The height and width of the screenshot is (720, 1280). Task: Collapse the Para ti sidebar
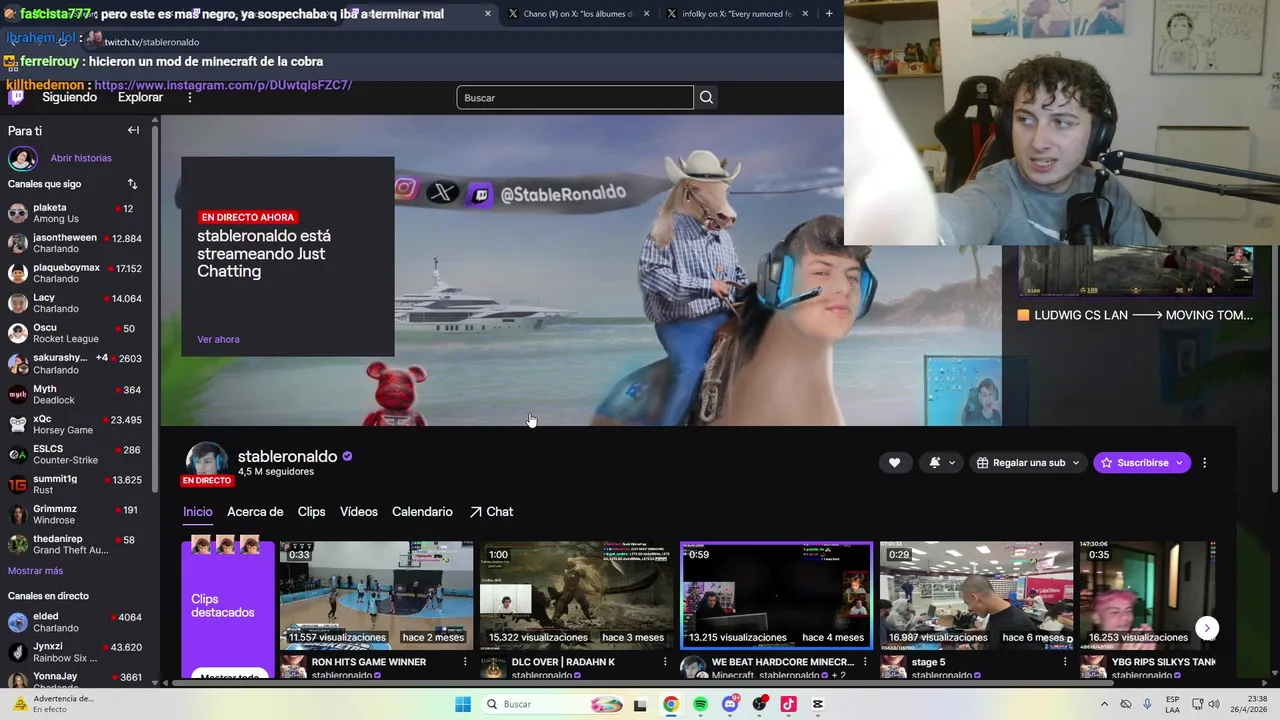point(133,130)
